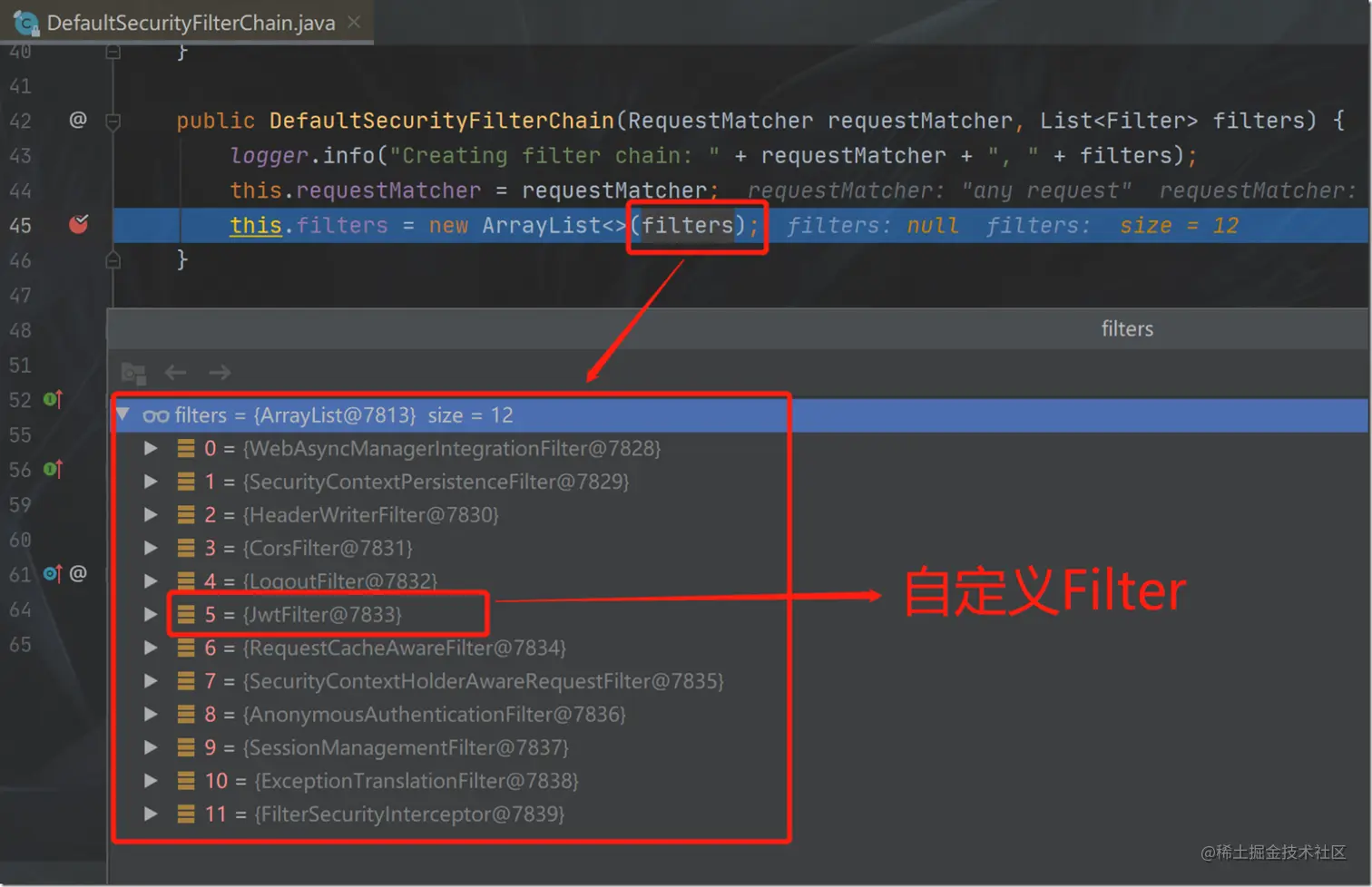Image resolution: width=1372 pixels, height=887 pixels.
Task: Click DefaultSecurityFilterChain constructor name in code
Action: pos(442,121)
